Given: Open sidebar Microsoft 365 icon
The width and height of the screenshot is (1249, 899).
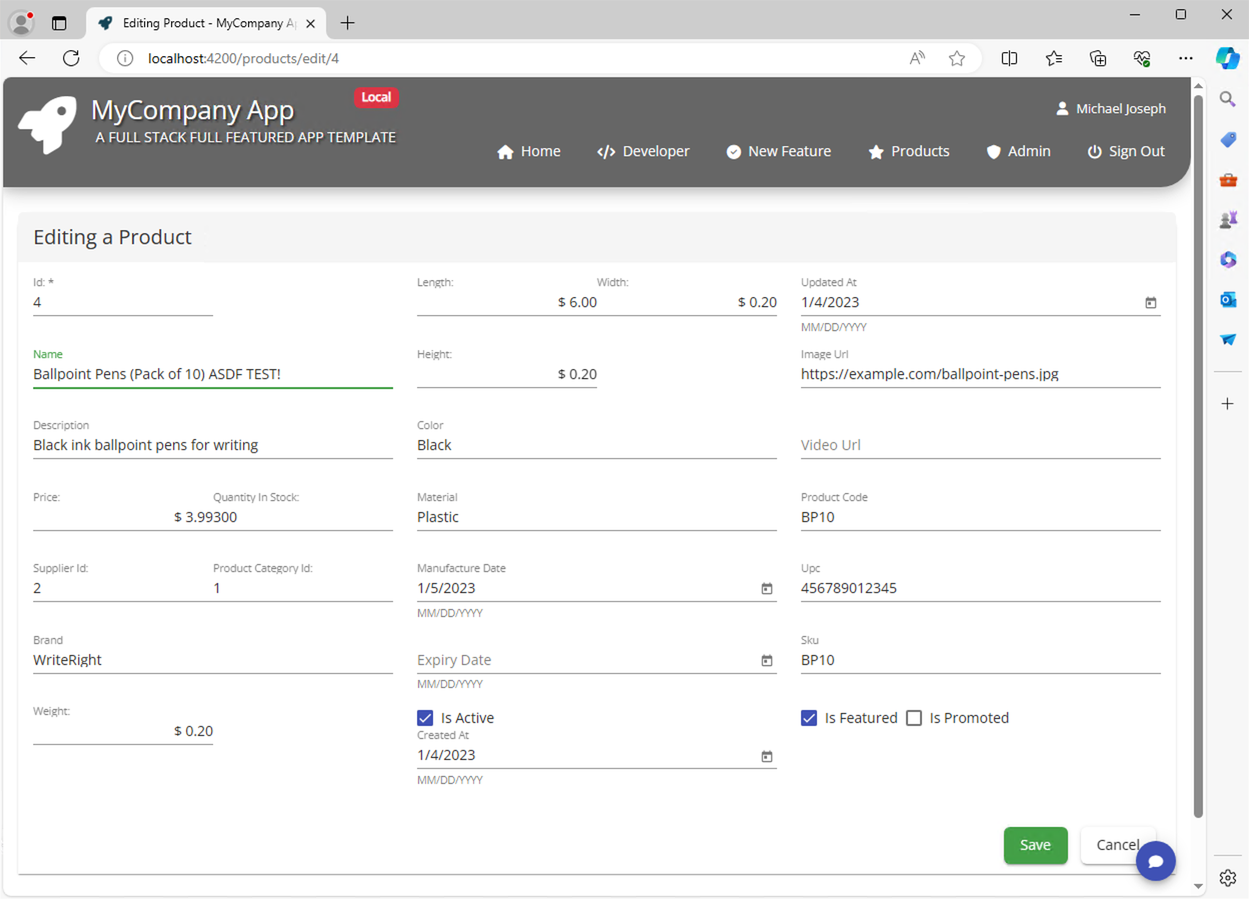Looking at the screenshot, I should 1228,260.
